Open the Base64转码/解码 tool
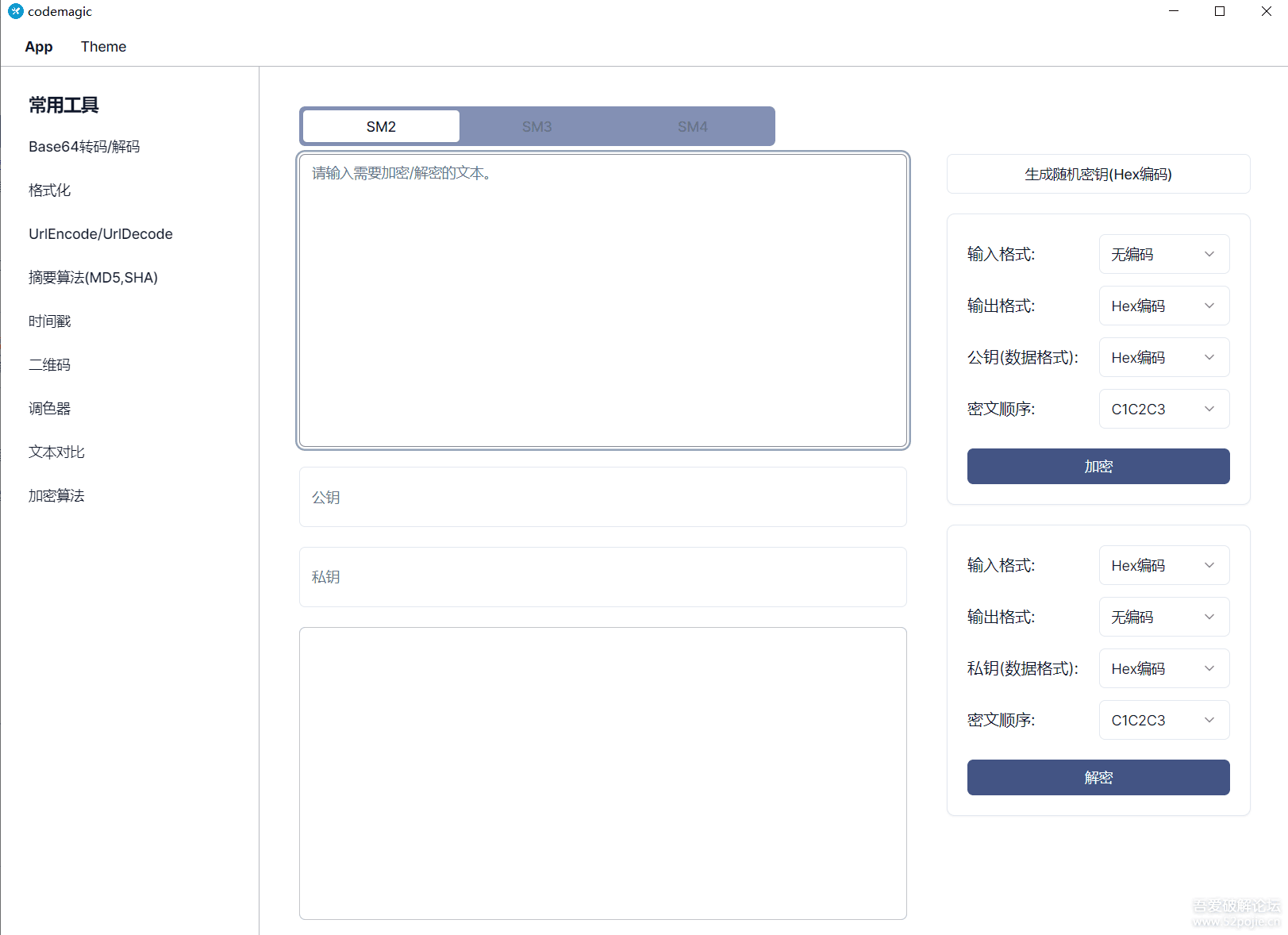Screen dimensions: 1288x935 [83, 146]
